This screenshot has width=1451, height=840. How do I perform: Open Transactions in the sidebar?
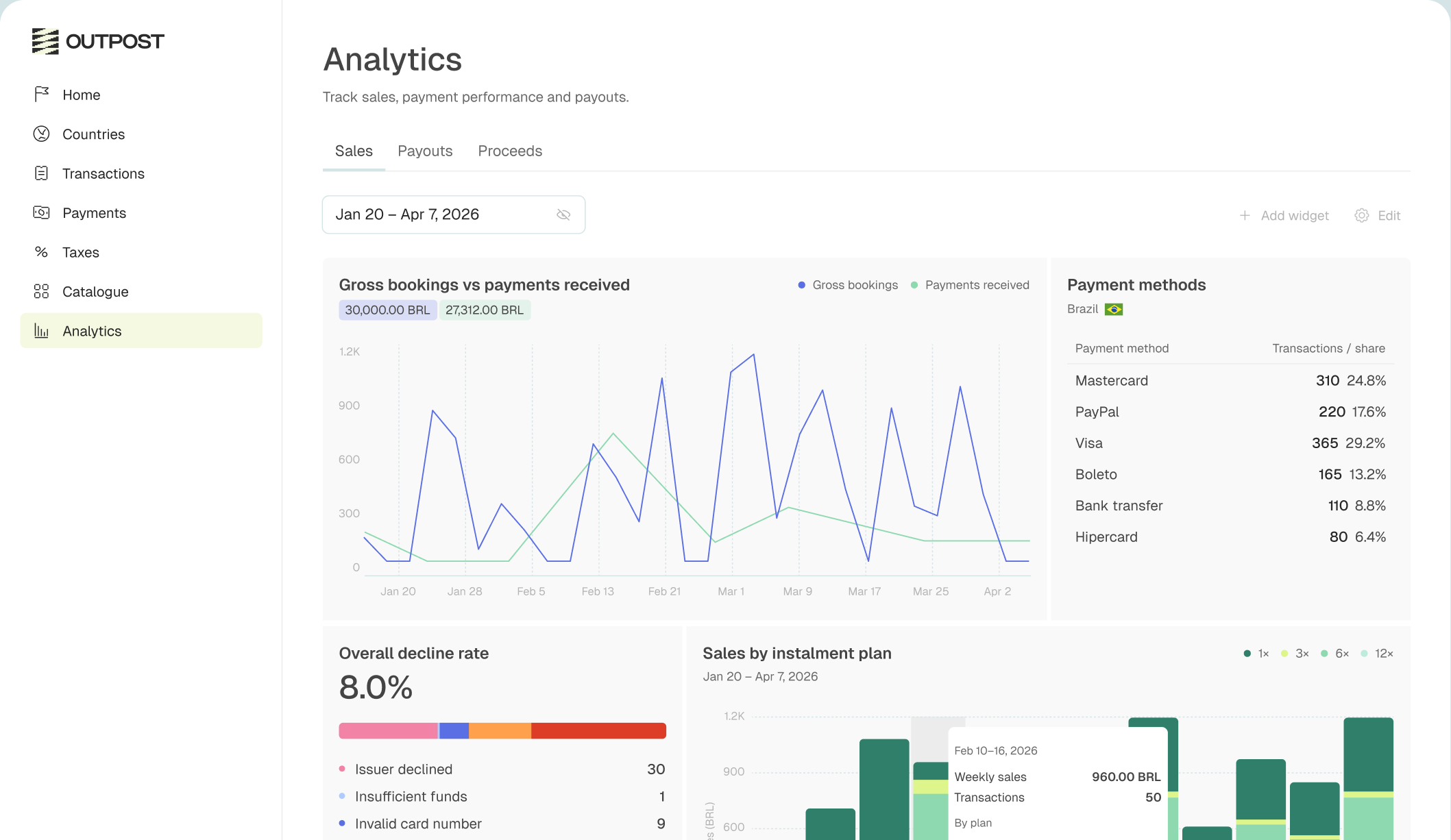click(141, 173)
